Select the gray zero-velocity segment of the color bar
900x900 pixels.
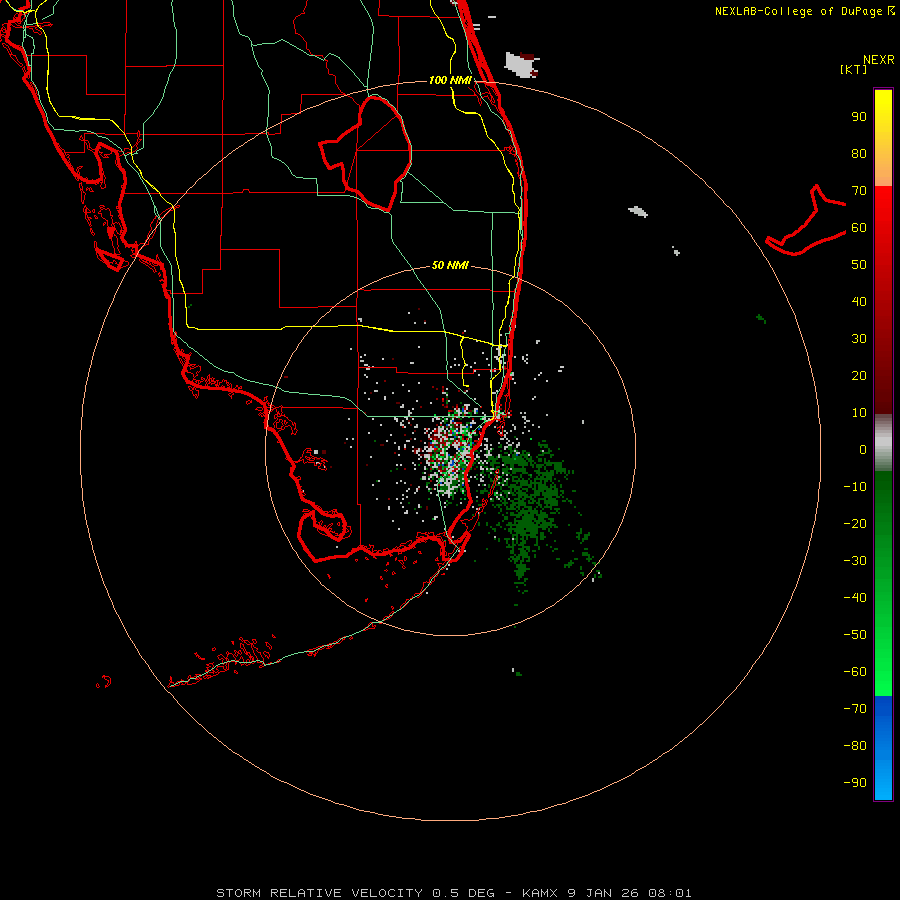[883, 443]
